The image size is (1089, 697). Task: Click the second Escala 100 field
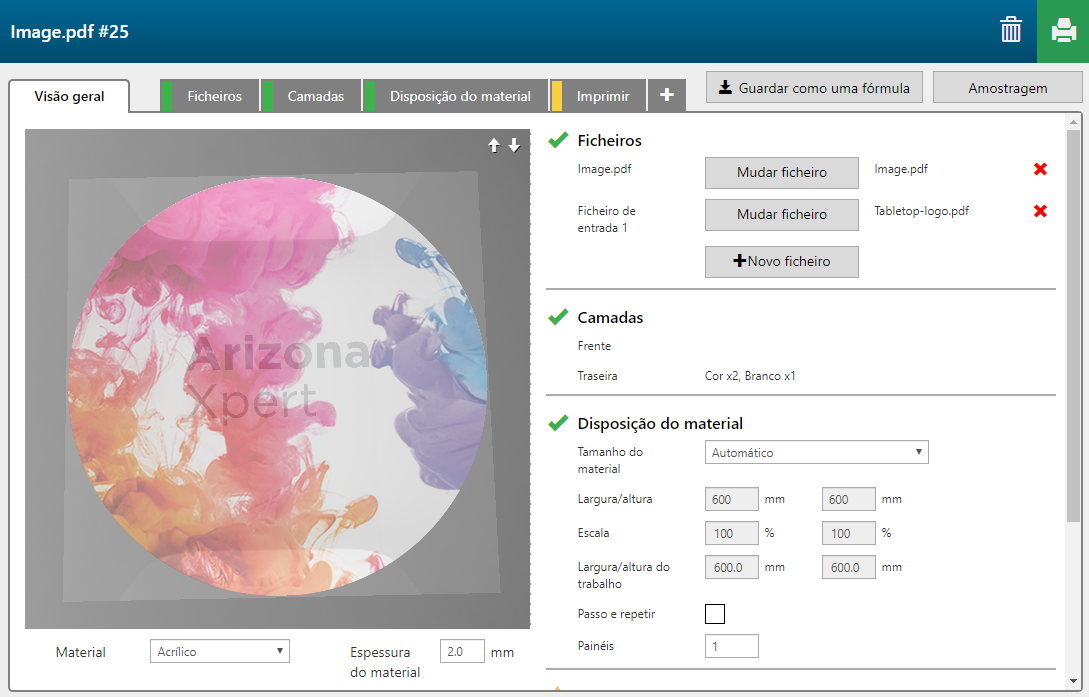point(848,533)
